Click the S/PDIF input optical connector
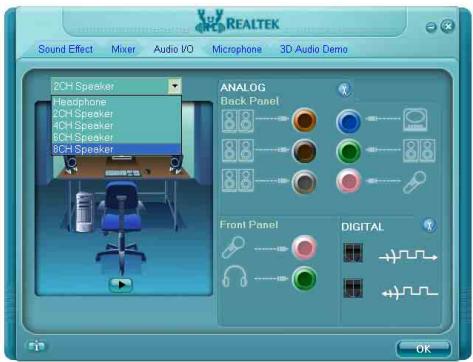This screenshot has height=362, width=473. tap(353, 288)
